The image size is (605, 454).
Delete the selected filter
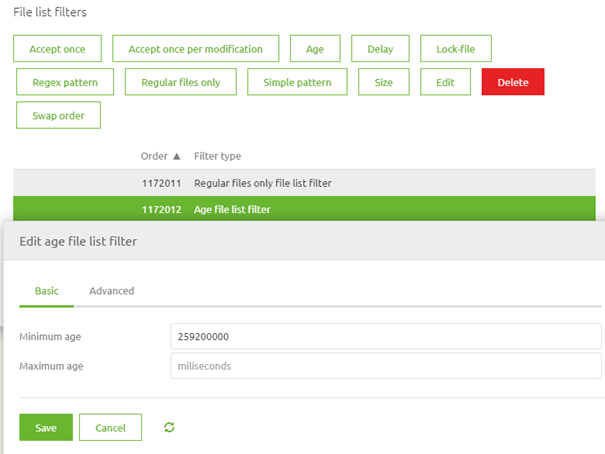click(x=513, y=82)
